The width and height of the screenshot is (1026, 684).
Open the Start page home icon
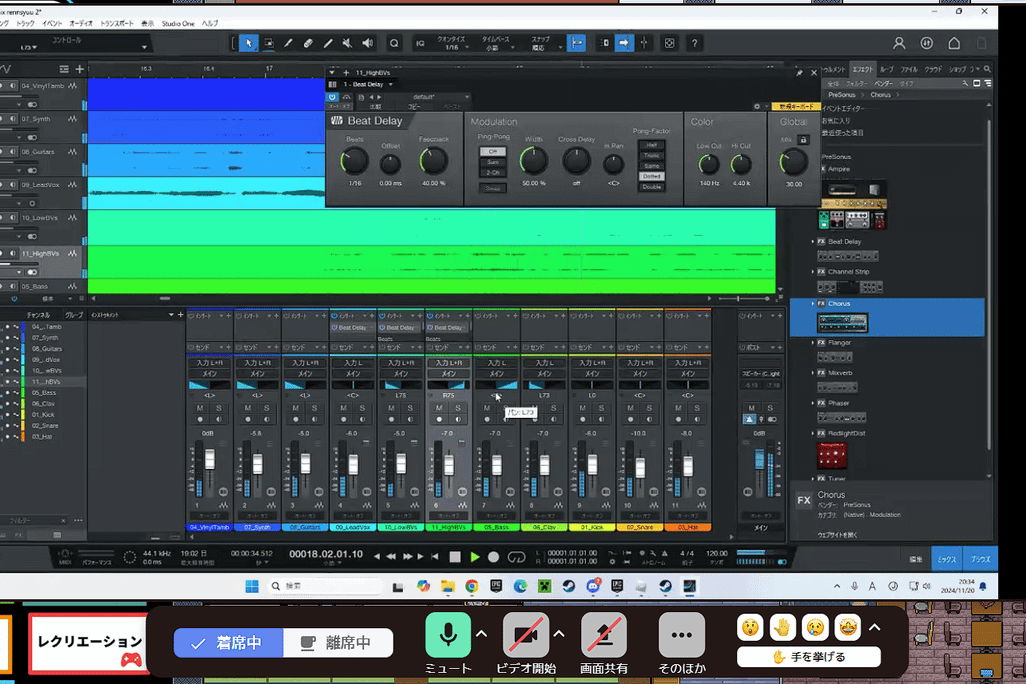click(954, 43)
